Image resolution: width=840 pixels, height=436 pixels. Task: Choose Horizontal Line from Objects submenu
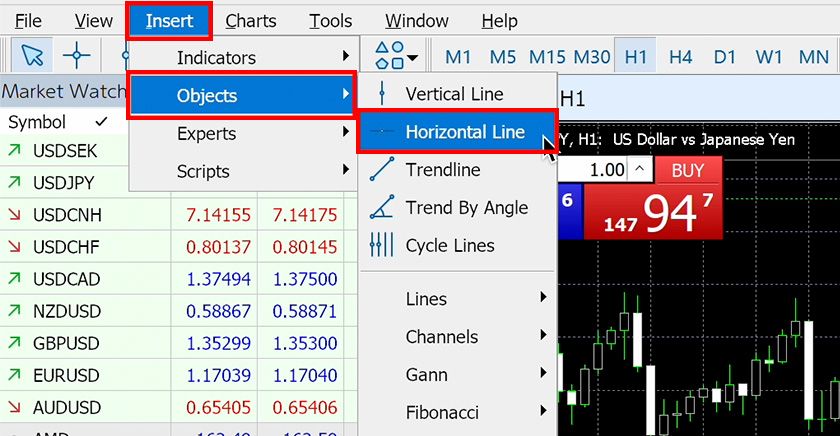click(x=464, y=132)
